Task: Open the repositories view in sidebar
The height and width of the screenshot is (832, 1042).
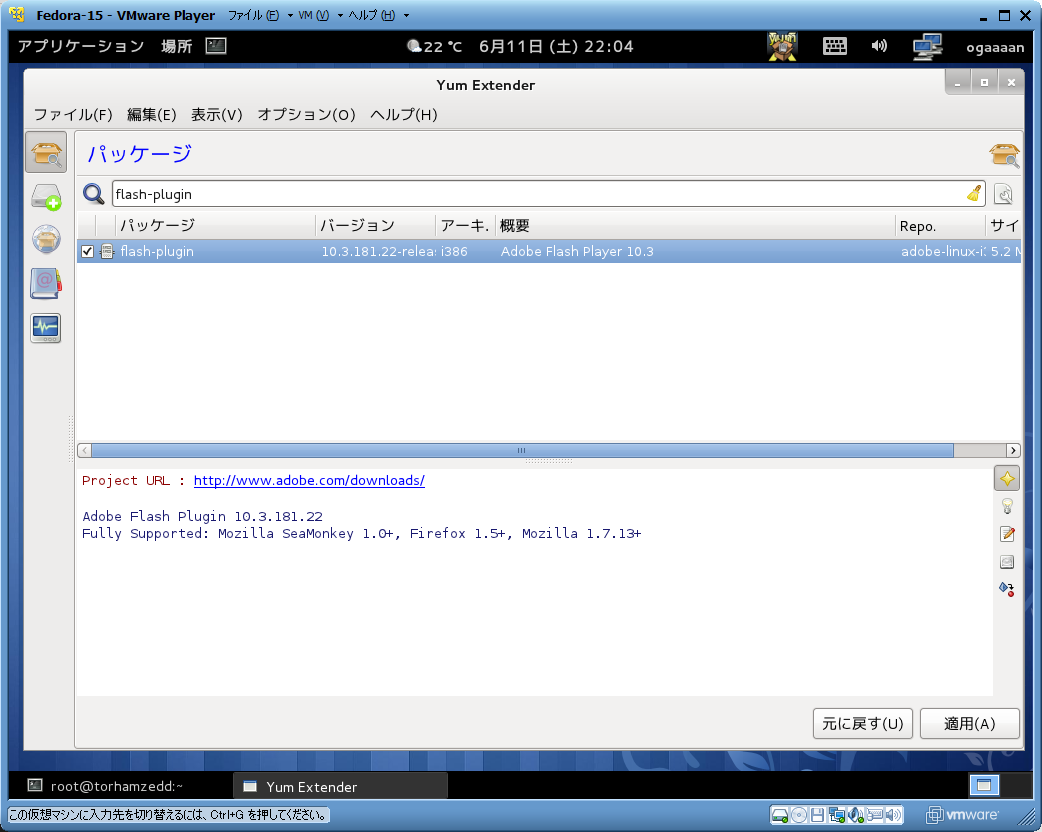Action: click(46, 239)
